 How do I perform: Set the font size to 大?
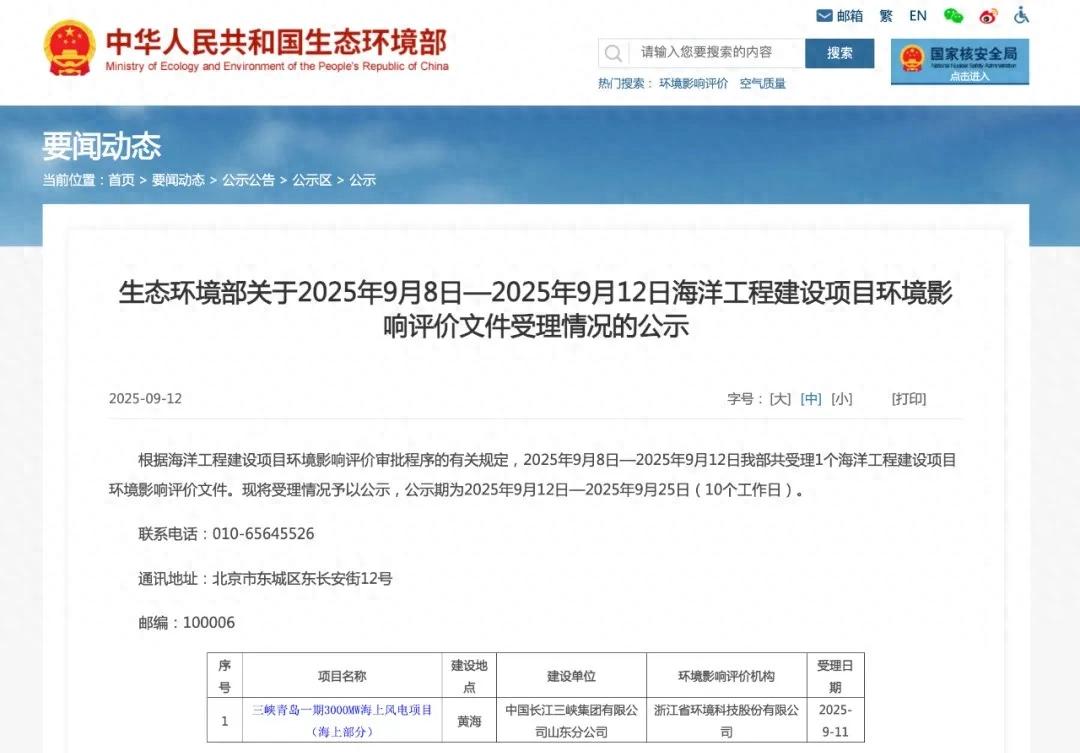point(780,399)
